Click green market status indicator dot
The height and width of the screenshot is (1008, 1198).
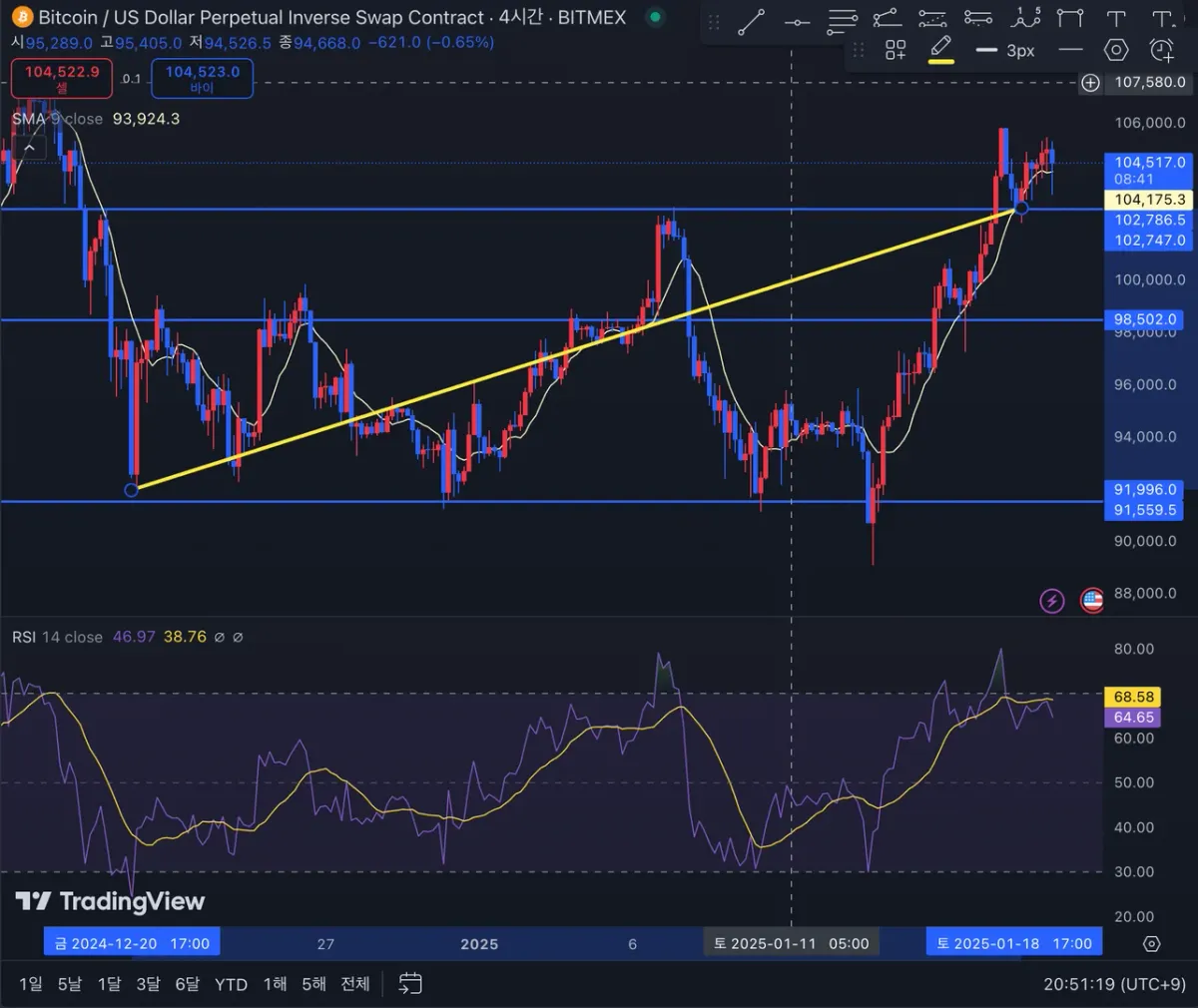[655, 17]
